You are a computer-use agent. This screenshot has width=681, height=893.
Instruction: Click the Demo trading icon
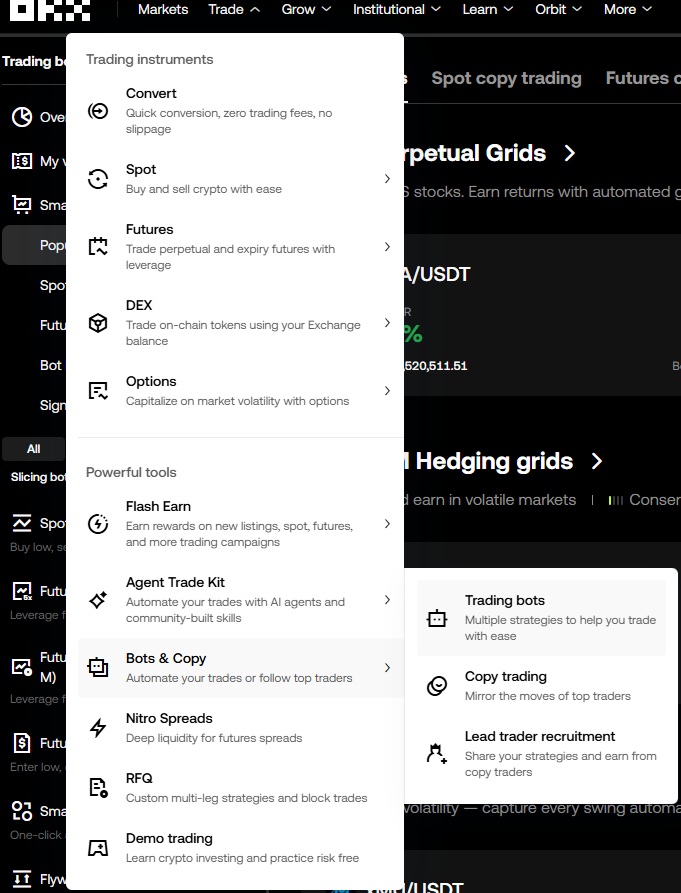click(98, 848)
